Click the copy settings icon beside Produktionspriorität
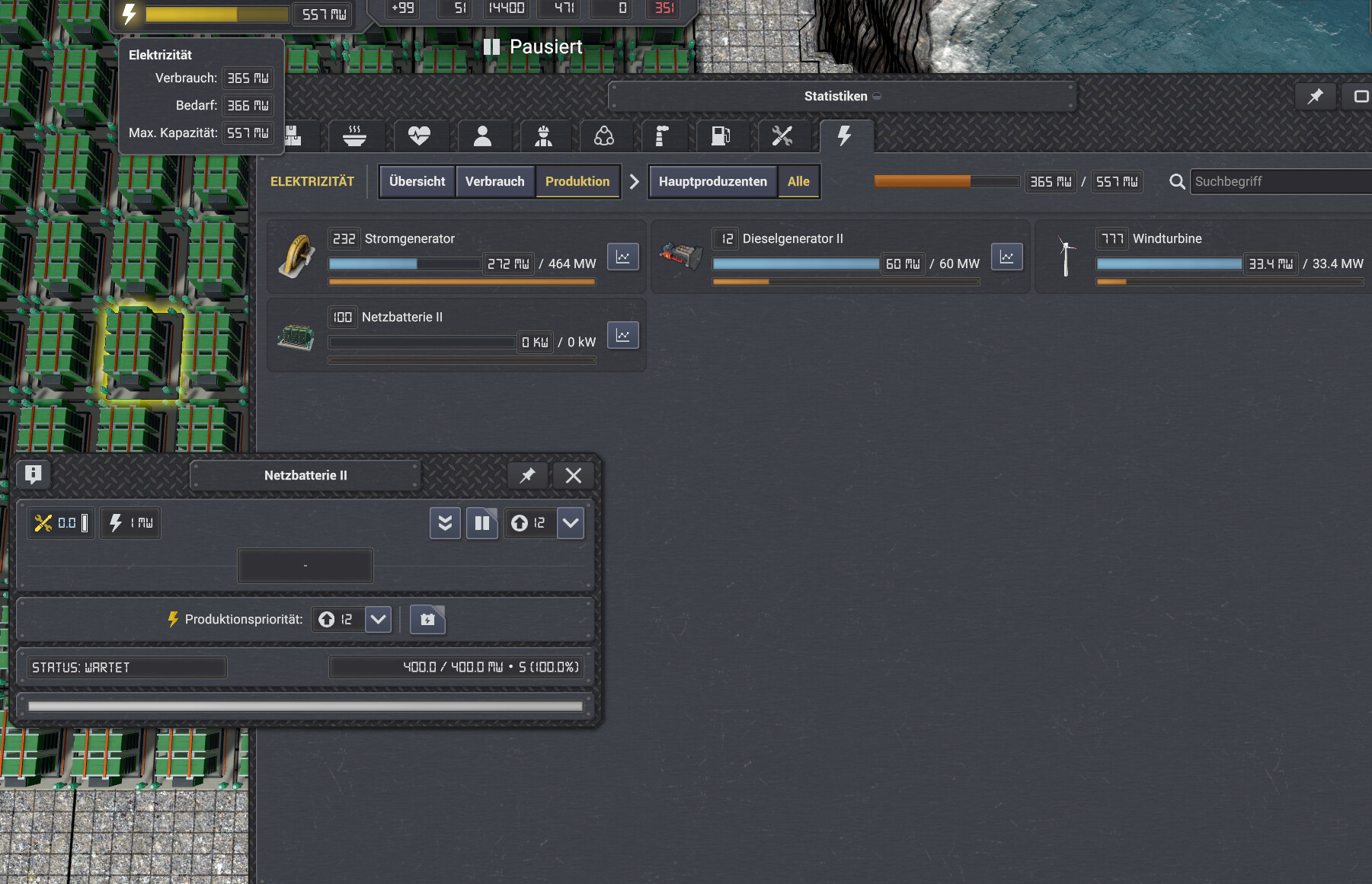Image resolution: width=1372 pixels, height=884 pixels. pyautogui.click(x=427, y=619)
